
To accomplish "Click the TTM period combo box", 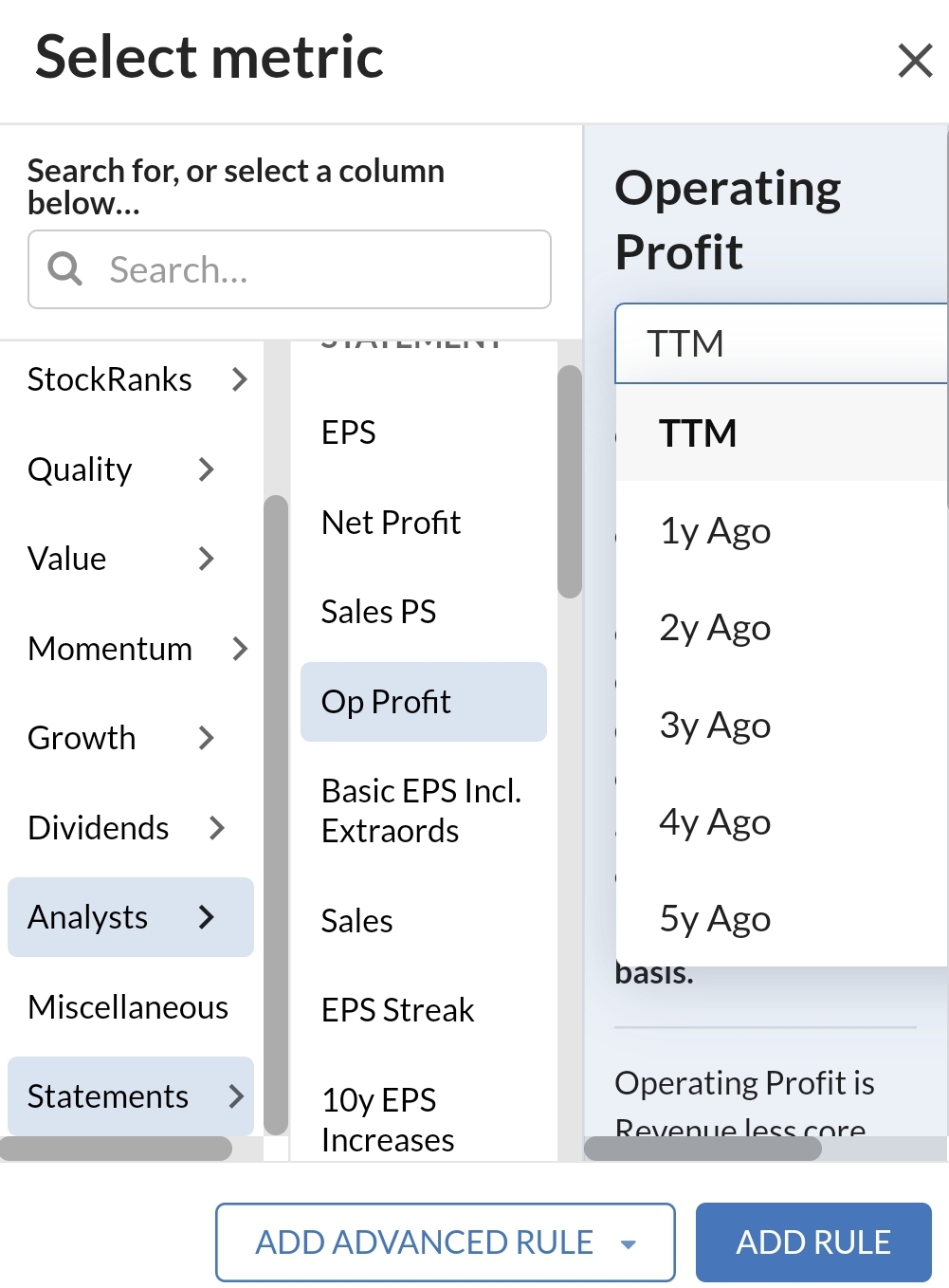I will pyautogui.click(x=781, y=343).
